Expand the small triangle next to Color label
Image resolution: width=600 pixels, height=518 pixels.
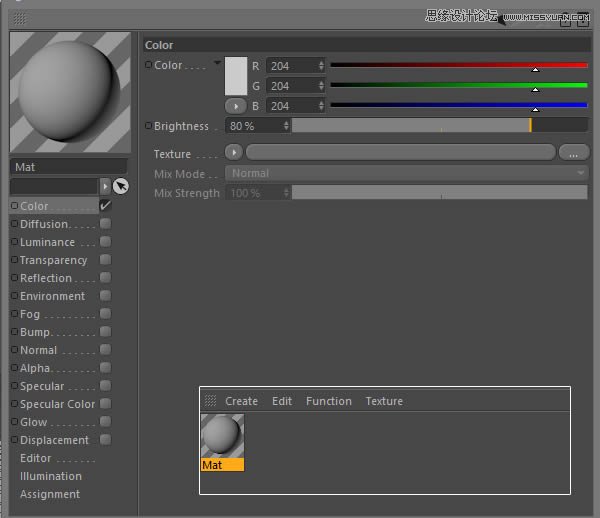click(x=217, y=63)
